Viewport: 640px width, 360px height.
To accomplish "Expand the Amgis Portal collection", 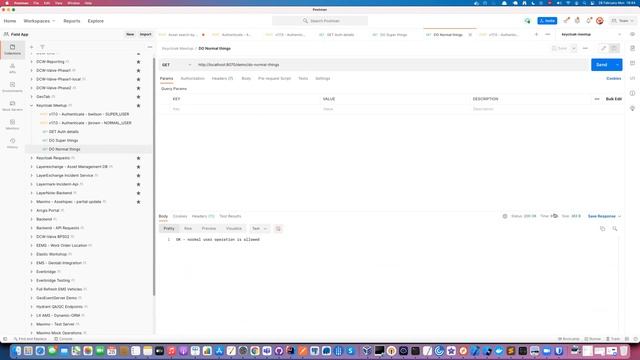I will (31, 211).
